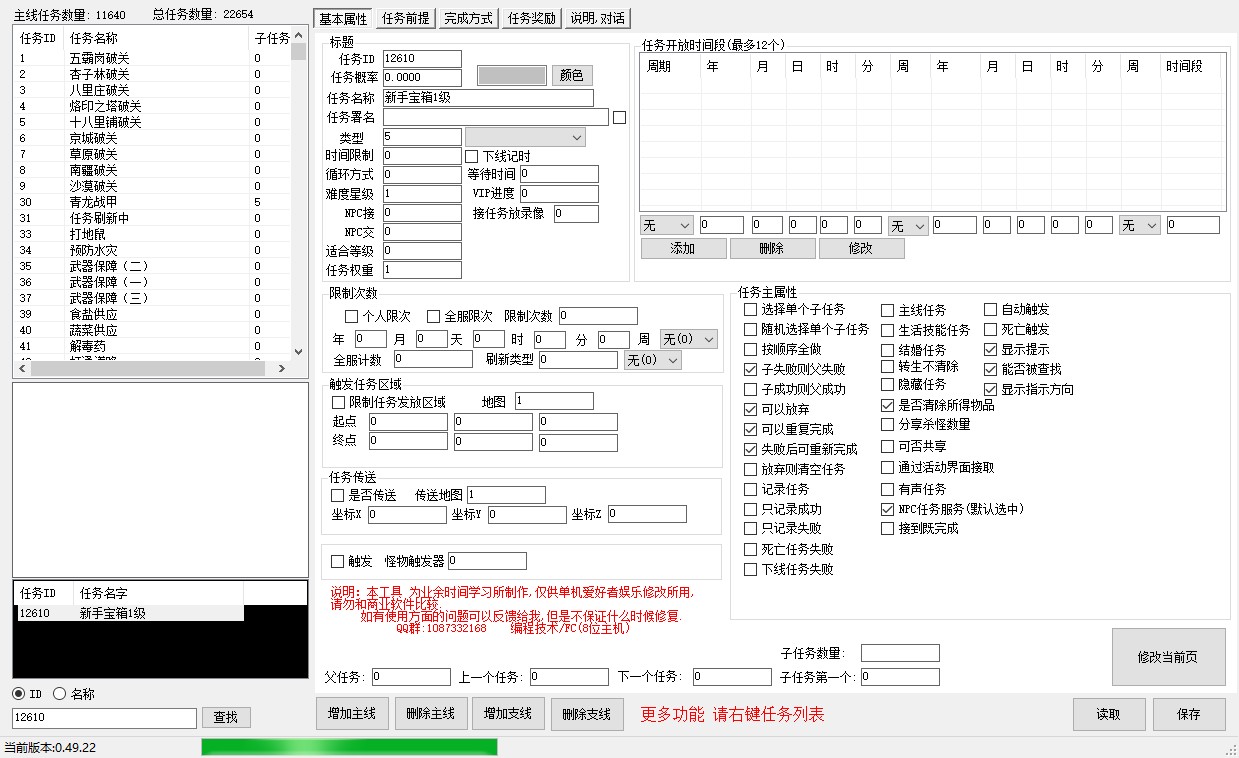Select the 名称 radio button
This screenshot has width=1239, height=758.
coord(57,693)
